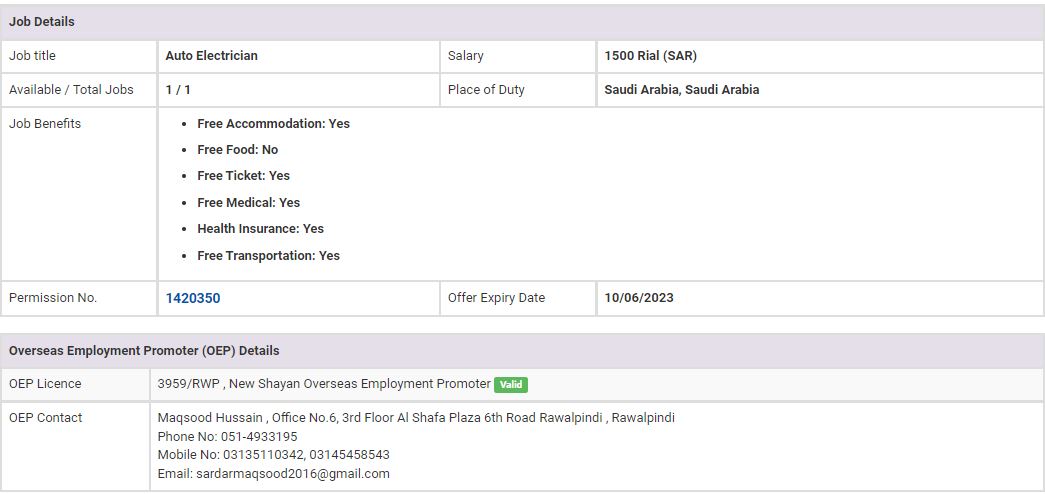Click the Maqsood Hussain office address line

pyautogui.click(x=416, y=418)
